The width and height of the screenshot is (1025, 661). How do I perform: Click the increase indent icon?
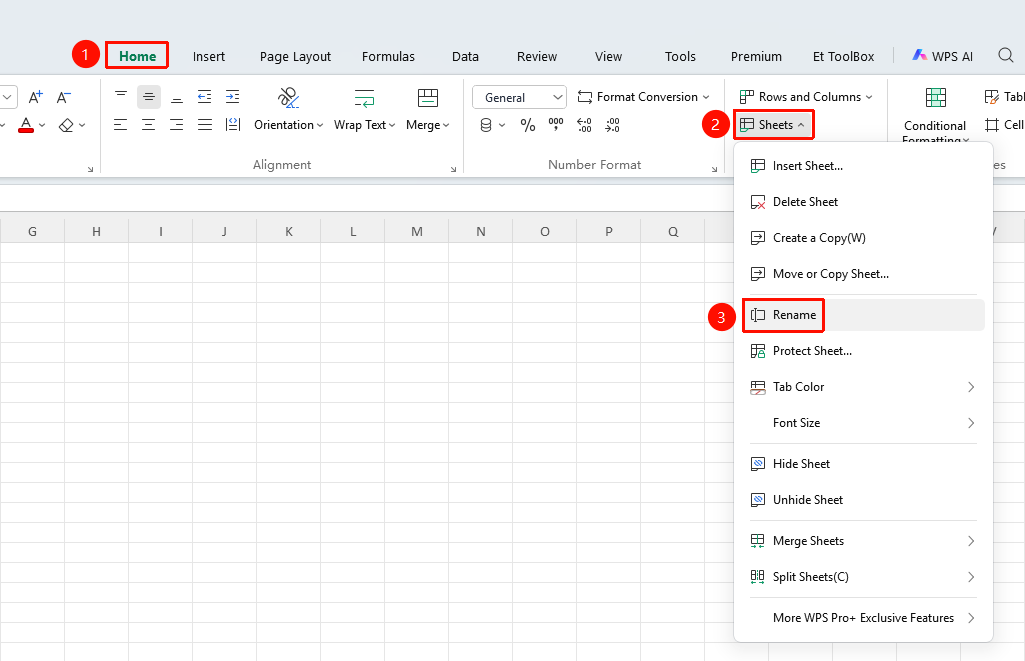233,97
